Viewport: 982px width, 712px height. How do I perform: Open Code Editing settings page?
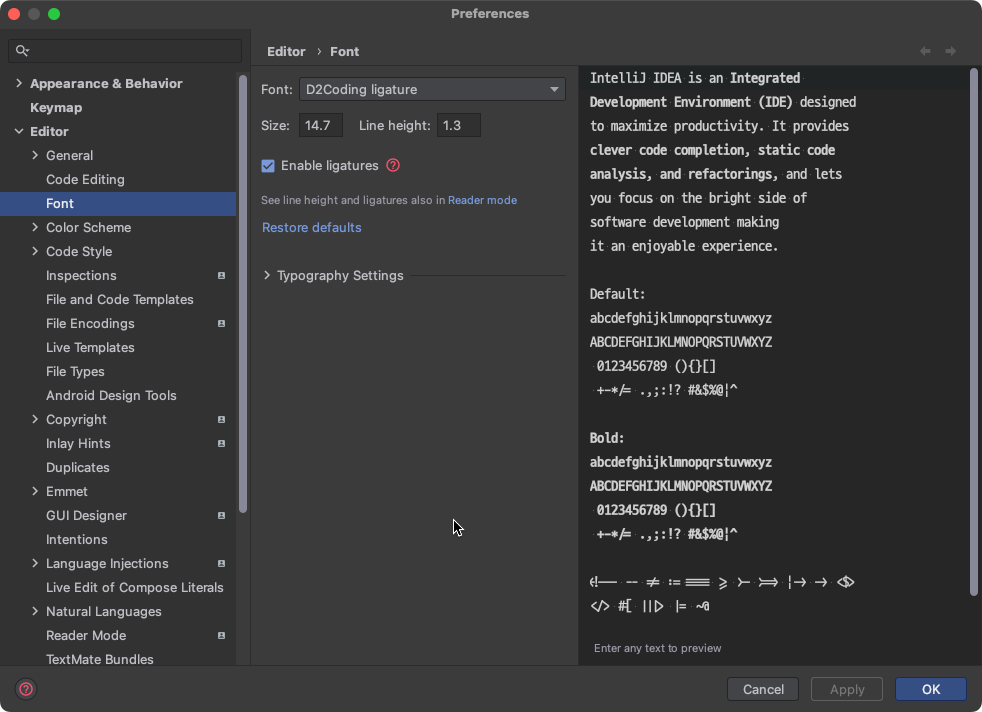coord(85,180)
